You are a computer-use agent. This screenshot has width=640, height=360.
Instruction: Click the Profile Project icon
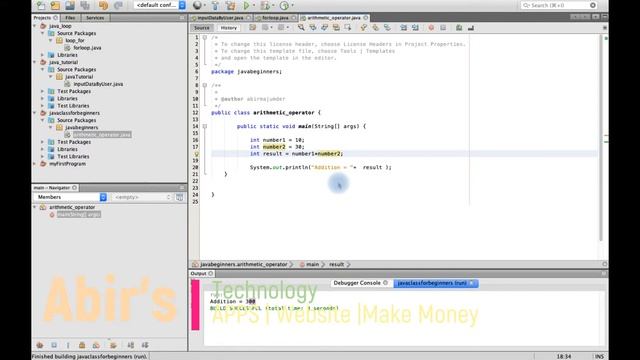tap(284, 5)
